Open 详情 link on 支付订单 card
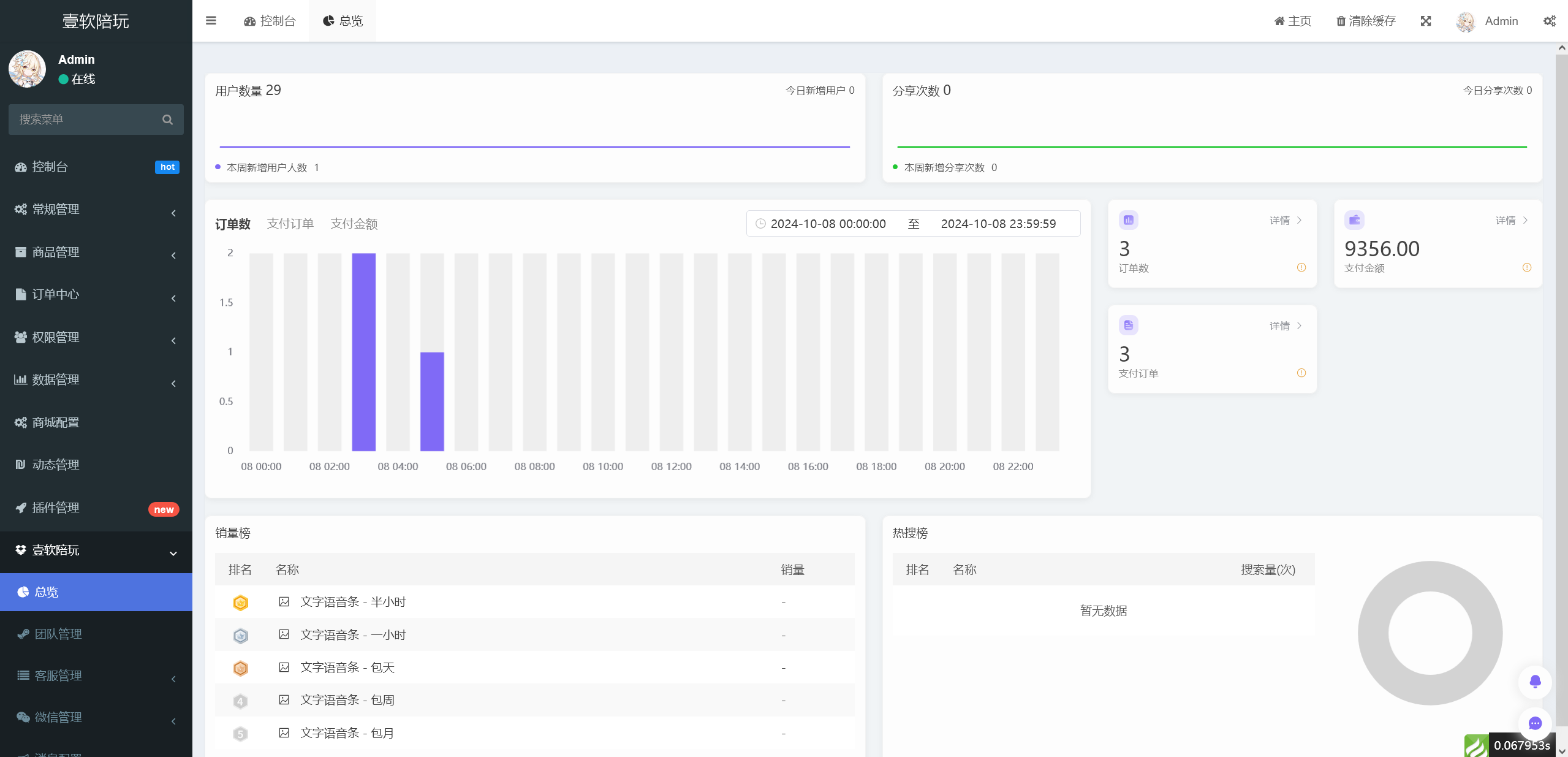 (x=1285, y=325)
